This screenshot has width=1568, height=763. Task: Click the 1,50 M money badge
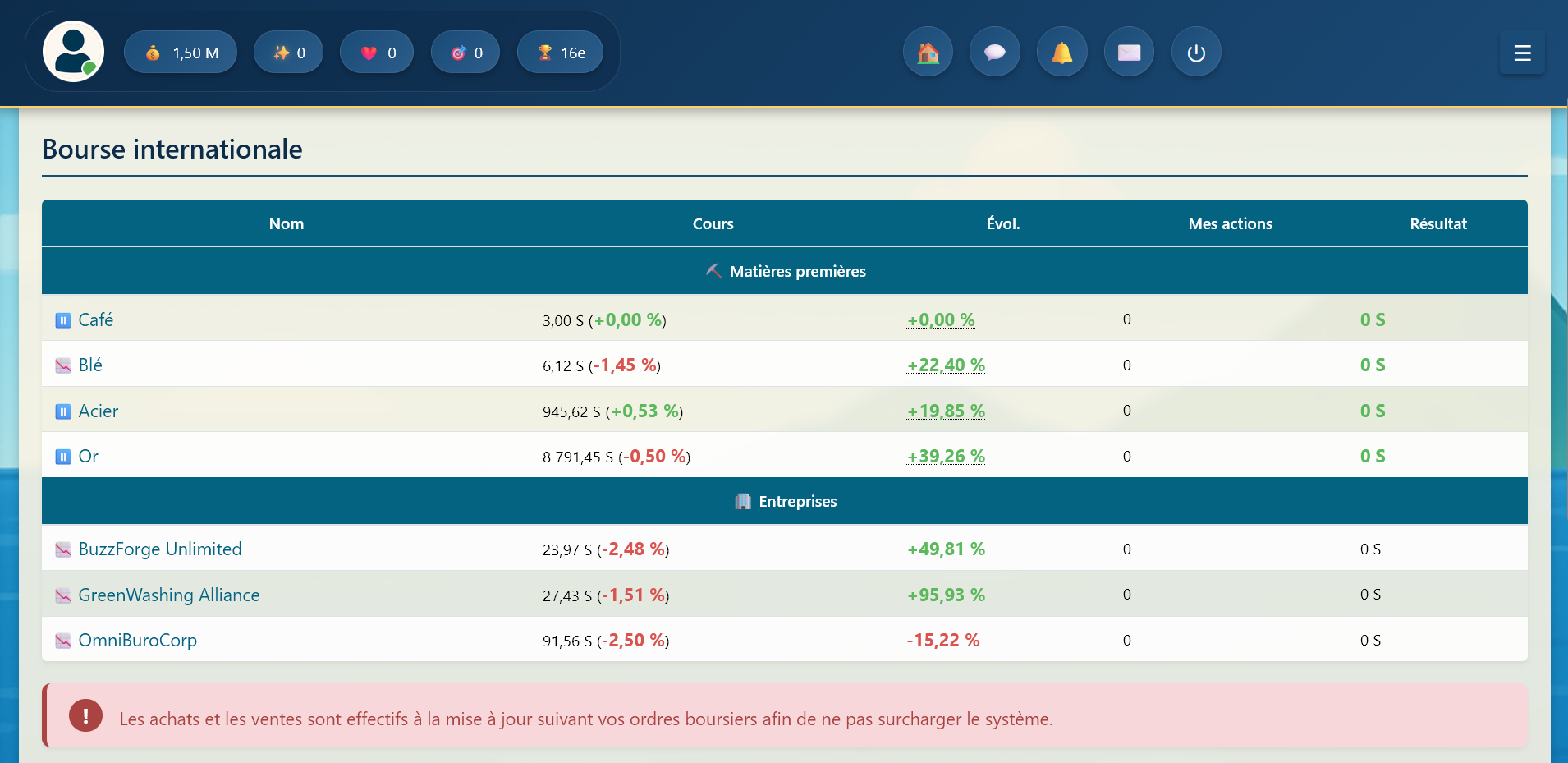181,53
